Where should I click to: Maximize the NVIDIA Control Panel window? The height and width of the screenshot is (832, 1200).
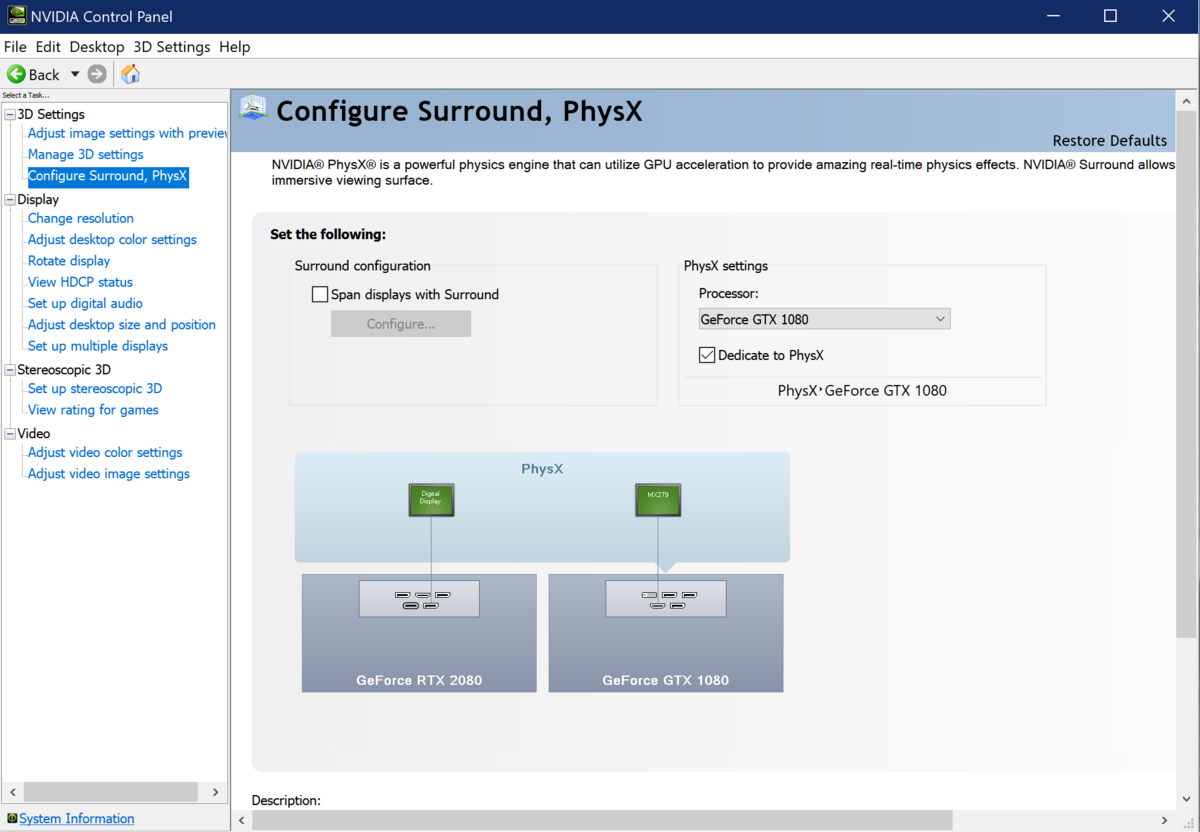(x=1110, y=16)
